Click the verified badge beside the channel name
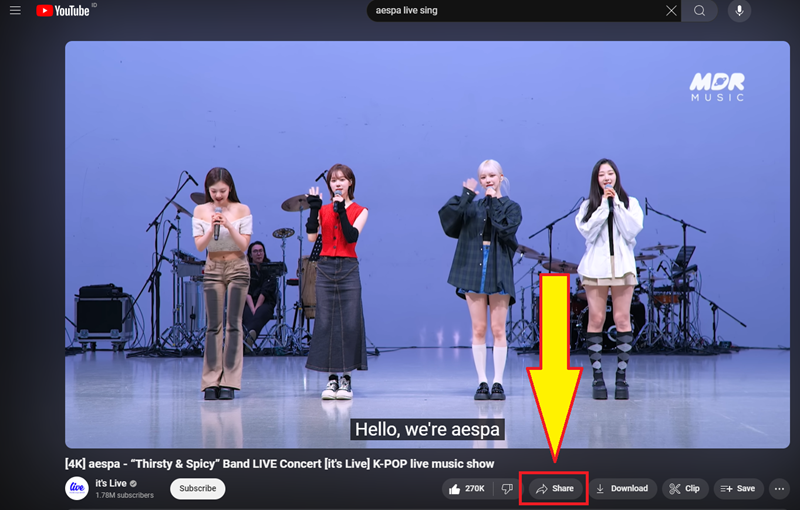Viewport: 800px width, 510px height. click(x=134, y=484)
